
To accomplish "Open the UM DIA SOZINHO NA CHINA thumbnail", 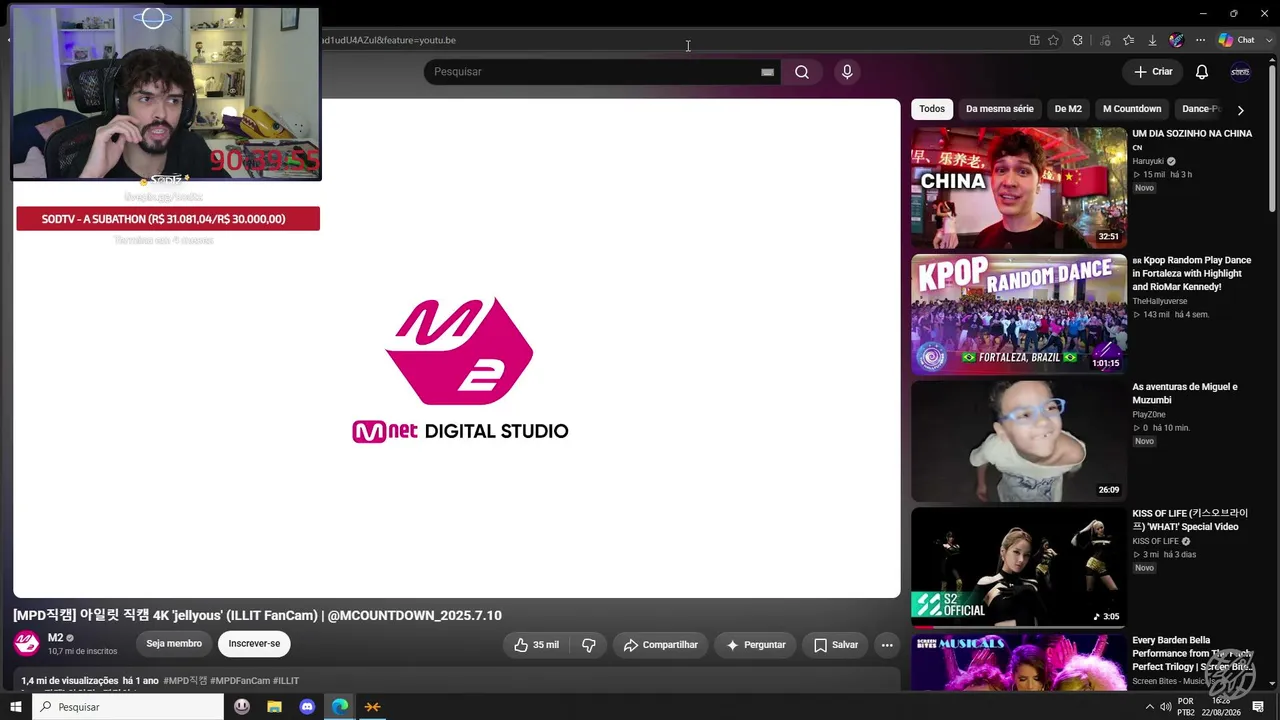I will (1019, 187).
